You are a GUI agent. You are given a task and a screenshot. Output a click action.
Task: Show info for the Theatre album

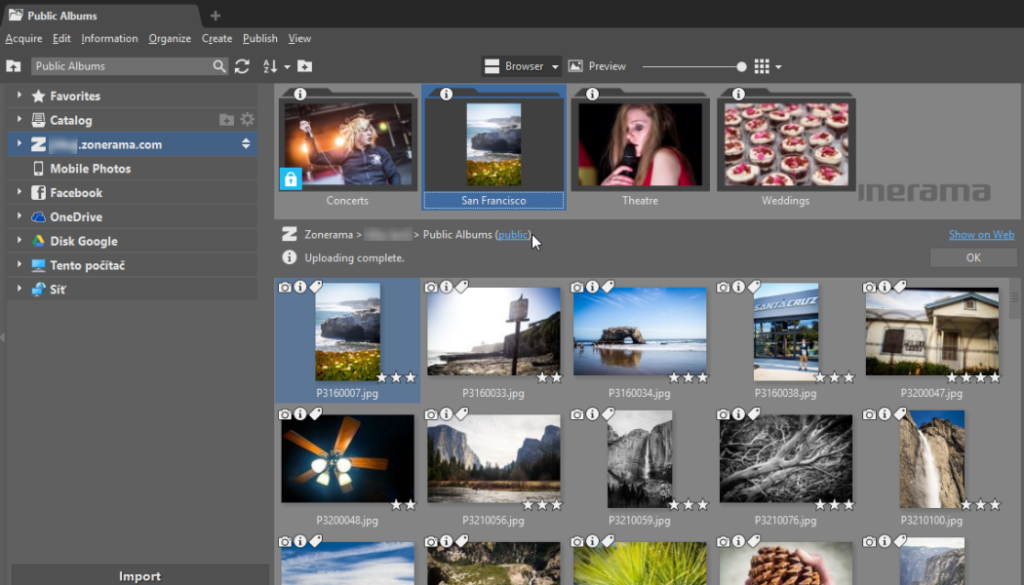click(x=592, y=94)
